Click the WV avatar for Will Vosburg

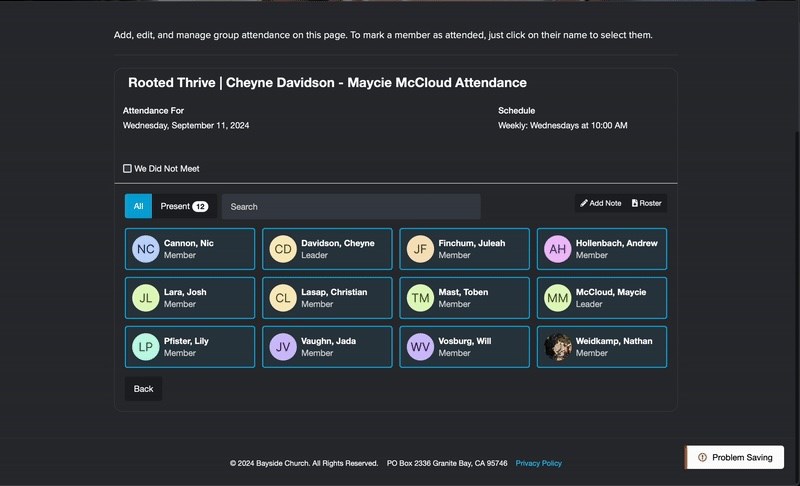coord(420,347)
